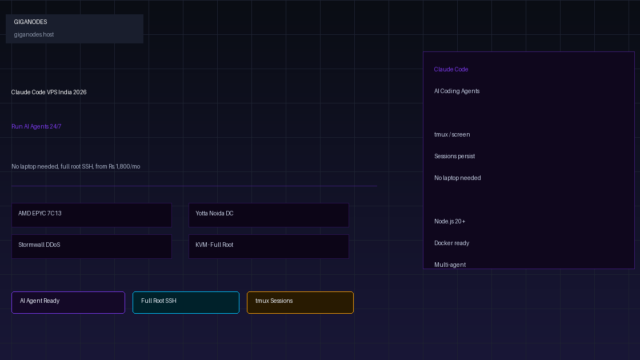The width and height of the screenshot is (640, 360).
Task: Click the GIGANODES brand title
Action: [30, 22]
